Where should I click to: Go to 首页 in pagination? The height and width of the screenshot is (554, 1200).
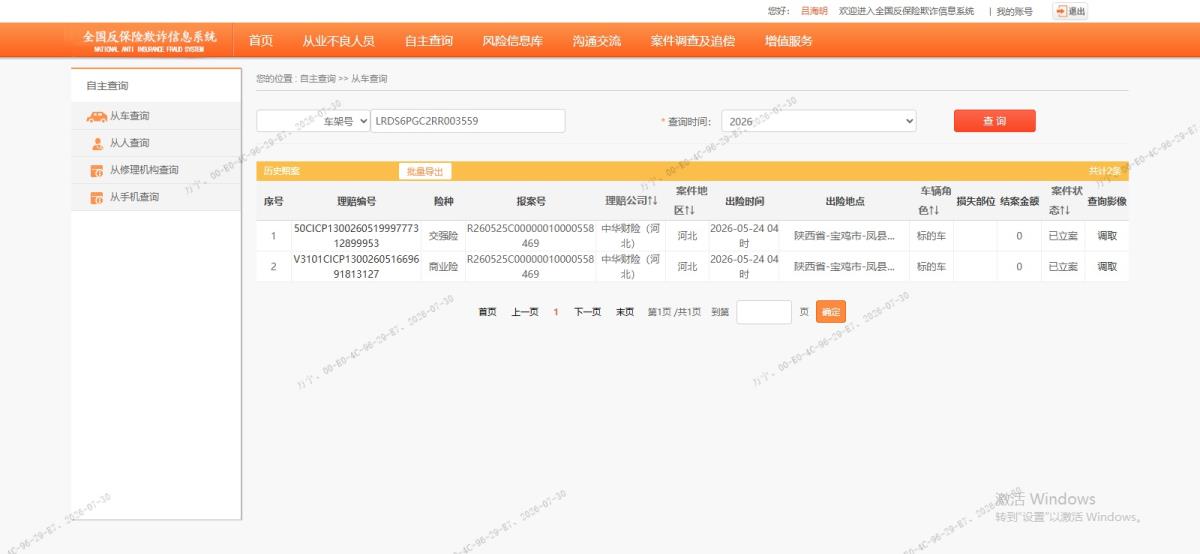tap(487, 312)
